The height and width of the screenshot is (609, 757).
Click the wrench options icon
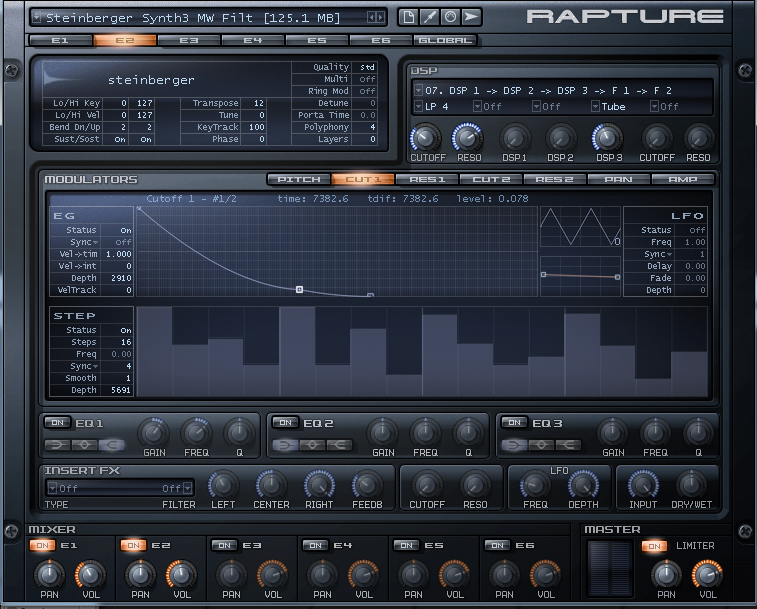tap(430, 17)
